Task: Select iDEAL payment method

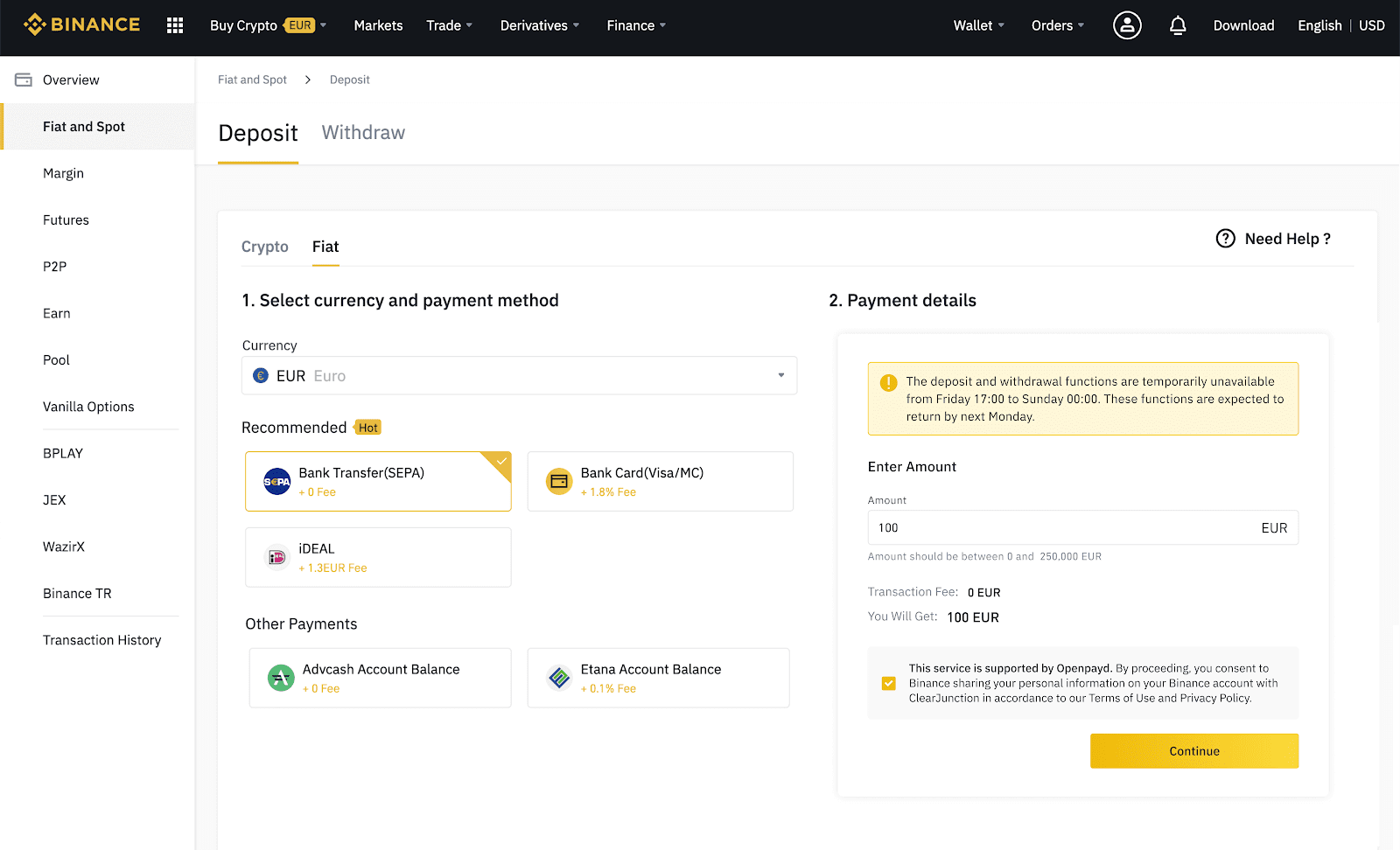Action: [x=378, y=557]
